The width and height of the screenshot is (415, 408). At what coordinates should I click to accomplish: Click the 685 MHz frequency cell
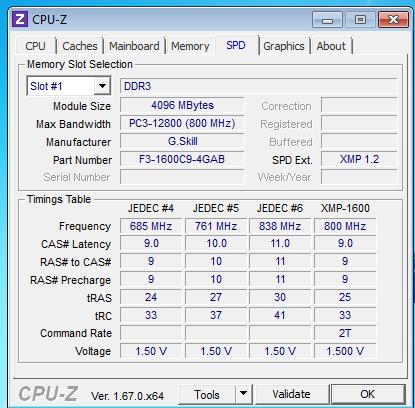tap(151, 226)
